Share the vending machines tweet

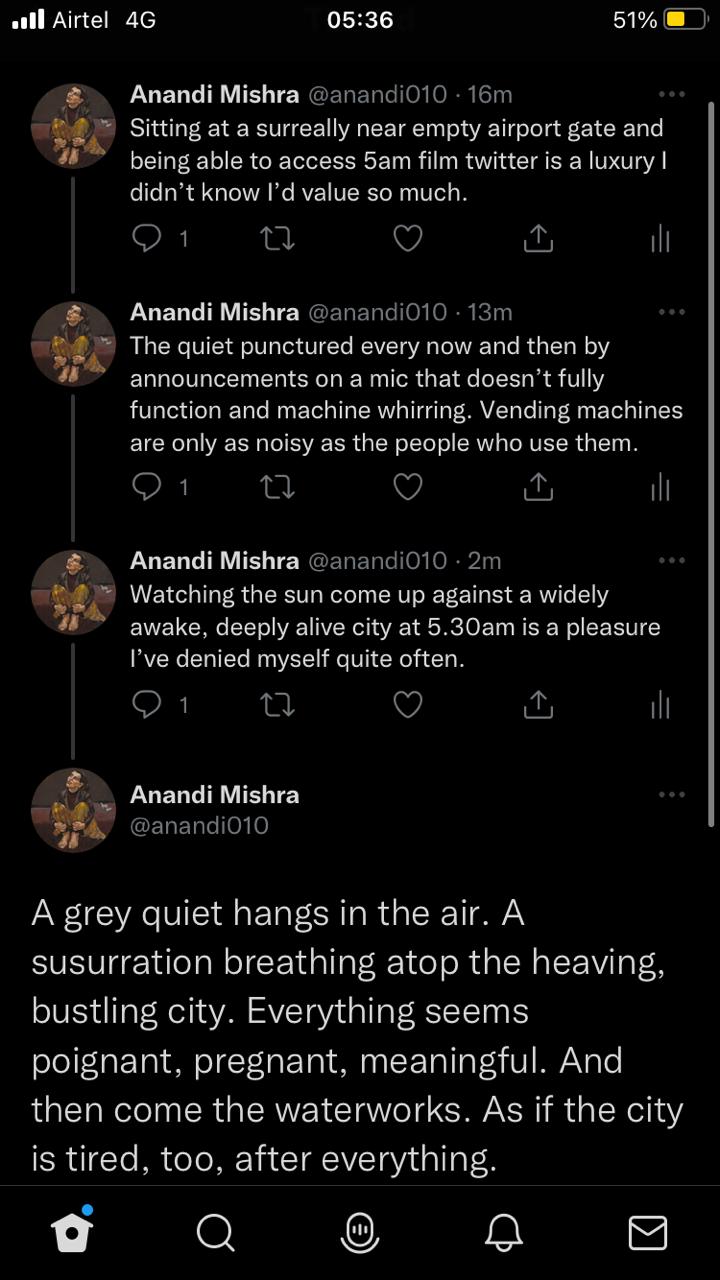tap(538, 487)
